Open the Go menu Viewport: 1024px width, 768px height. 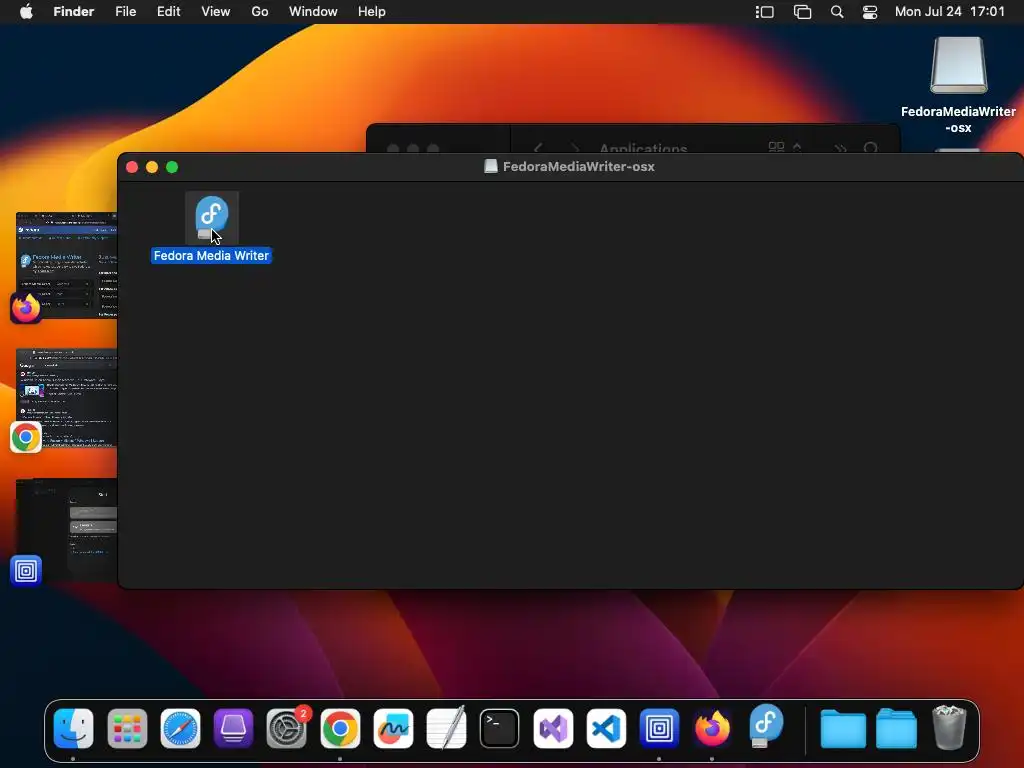(260, 12)
